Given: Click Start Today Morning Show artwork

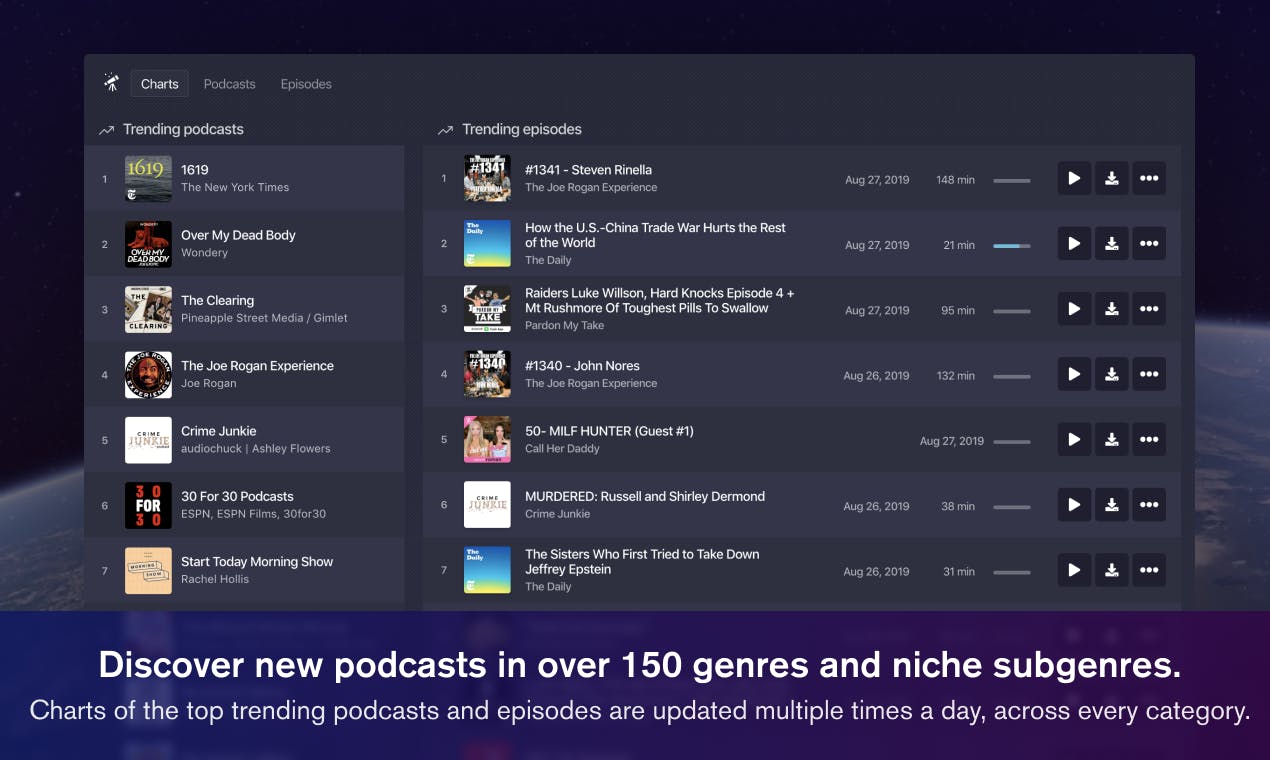Looking at the screenshot, I should pos(148,570).
